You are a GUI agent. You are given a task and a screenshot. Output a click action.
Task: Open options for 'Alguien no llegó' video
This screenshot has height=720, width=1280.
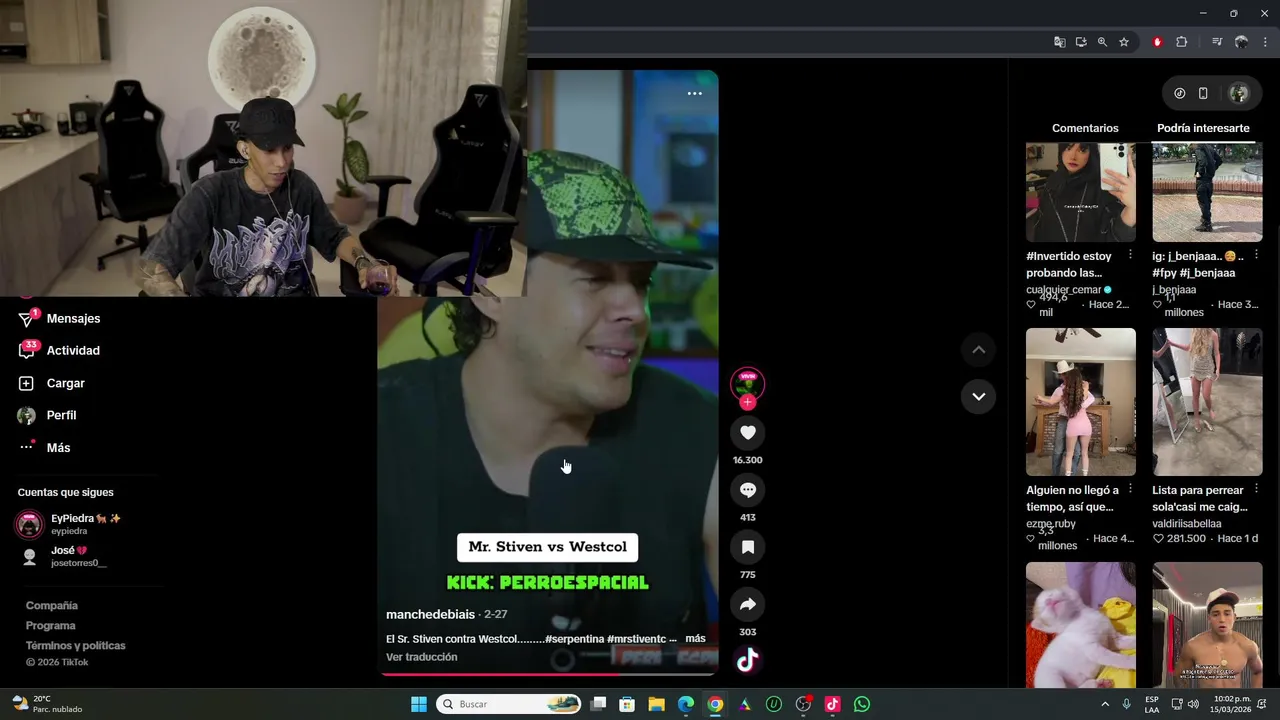(1130, 489)
